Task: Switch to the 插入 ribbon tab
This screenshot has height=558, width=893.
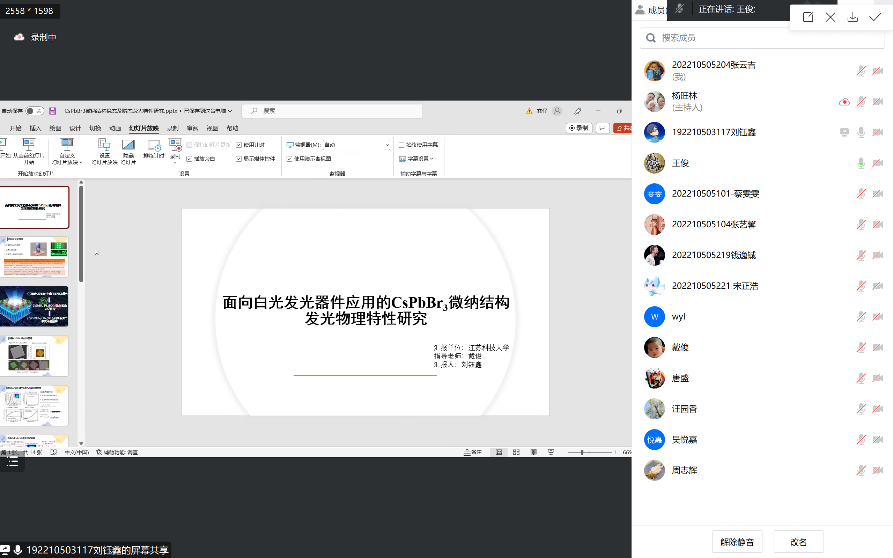Action: coord(36,128)
